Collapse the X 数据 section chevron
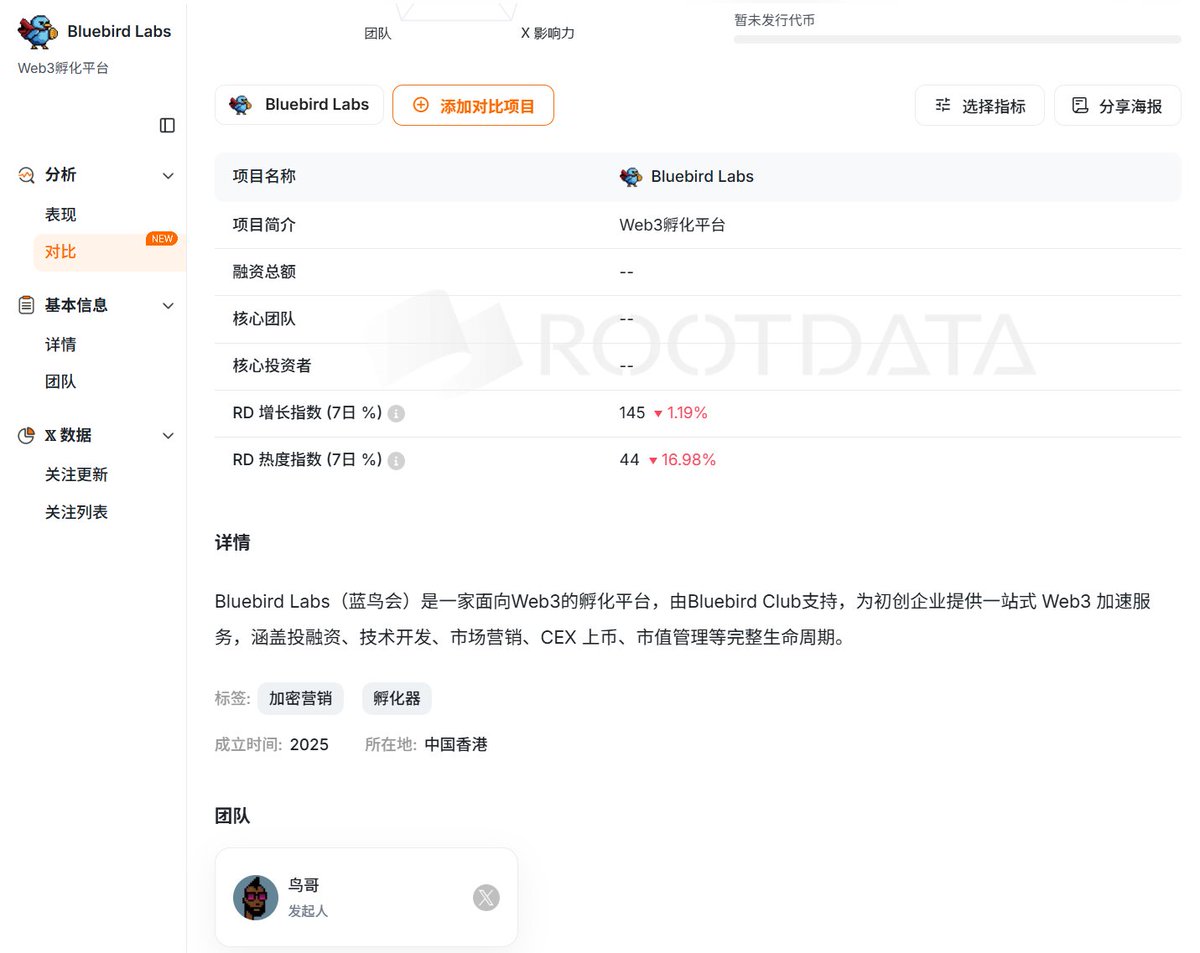 pos(168,435)
